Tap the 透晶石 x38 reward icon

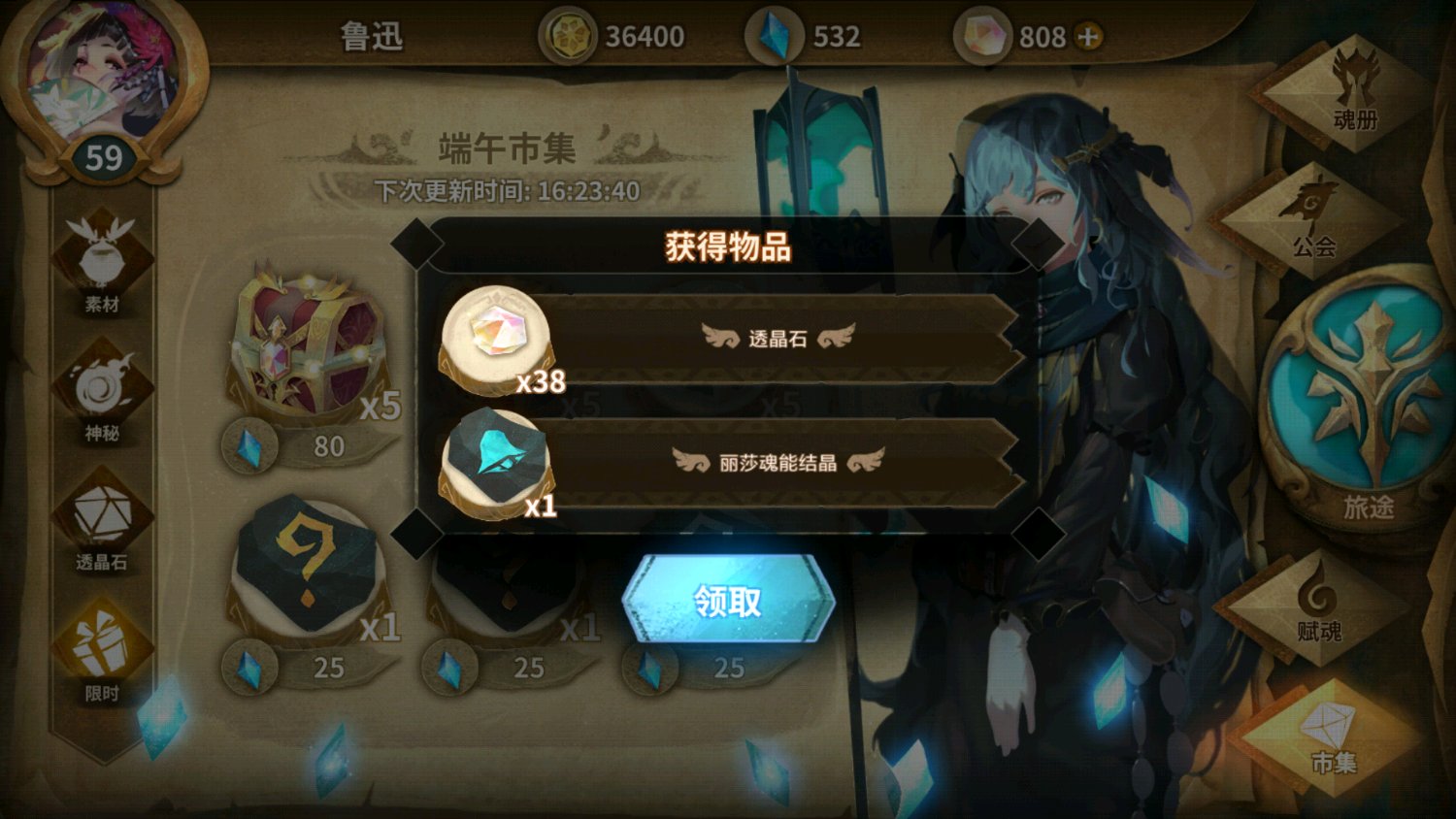497,339
